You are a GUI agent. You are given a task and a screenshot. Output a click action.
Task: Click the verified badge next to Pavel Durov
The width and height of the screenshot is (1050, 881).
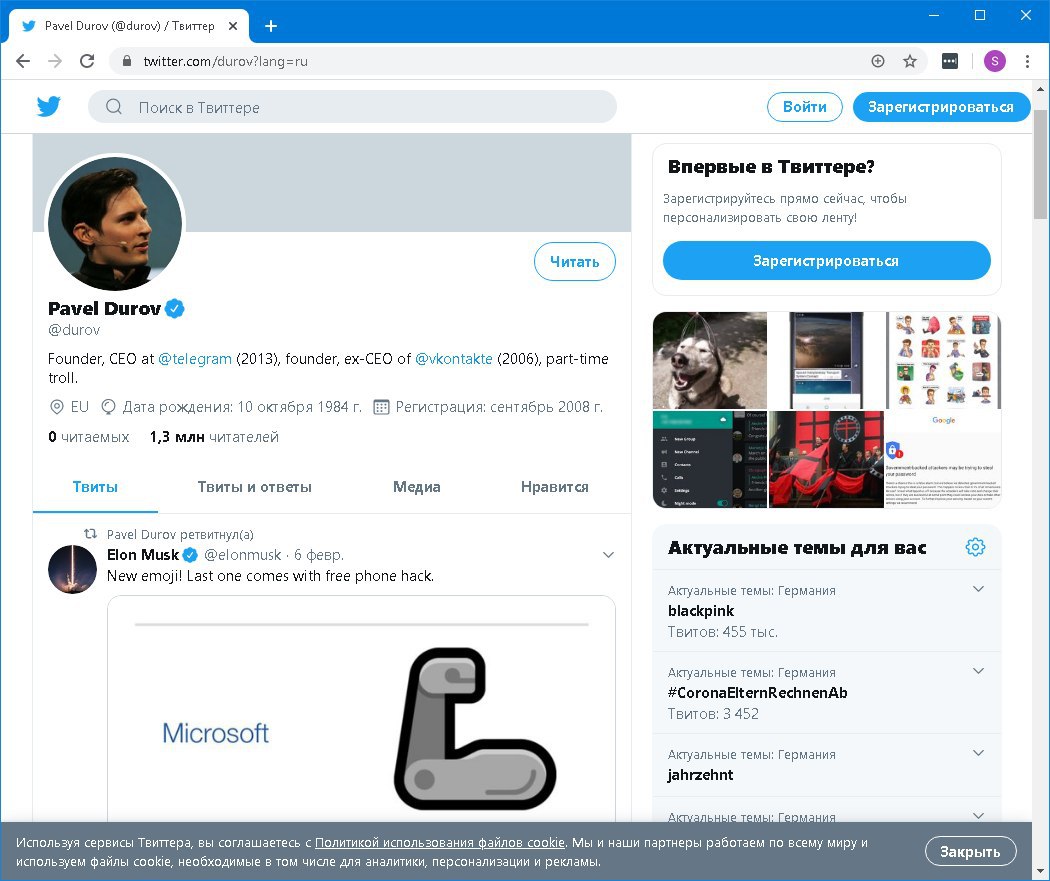(175, 309)
